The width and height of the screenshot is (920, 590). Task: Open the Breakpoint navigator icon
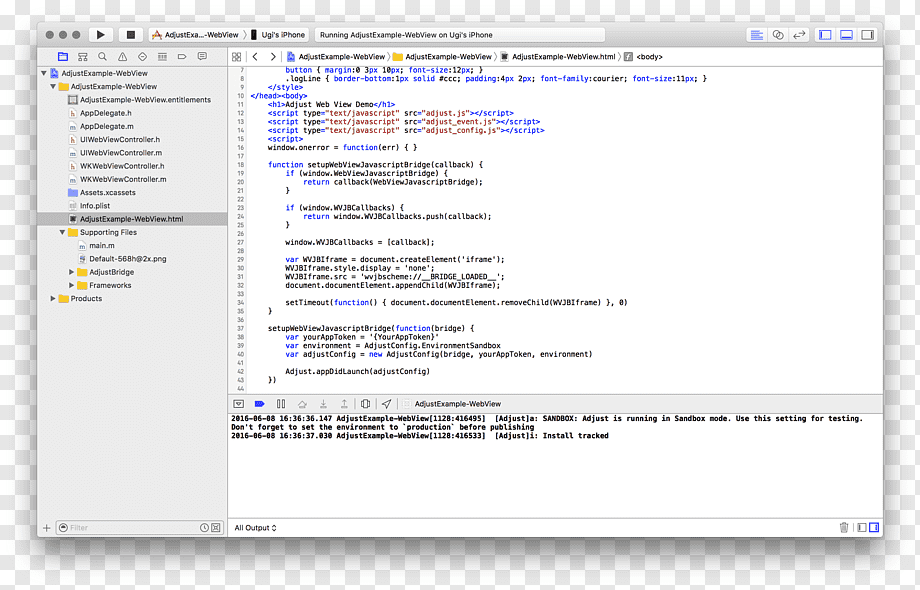[182, 57]
